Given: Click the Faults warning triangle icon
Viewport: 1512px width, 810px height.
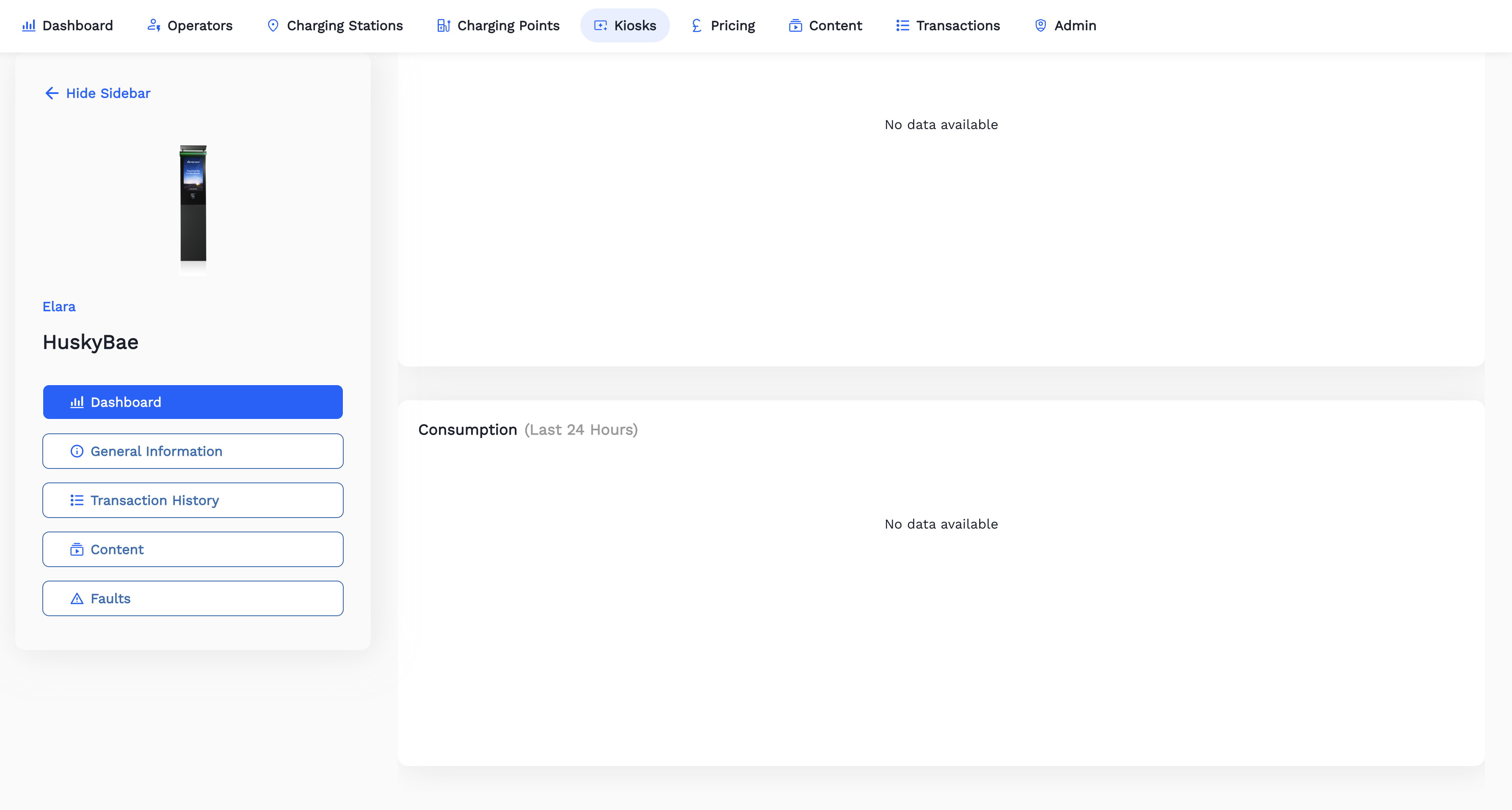Looking at the screenshot, I should 77,599.
